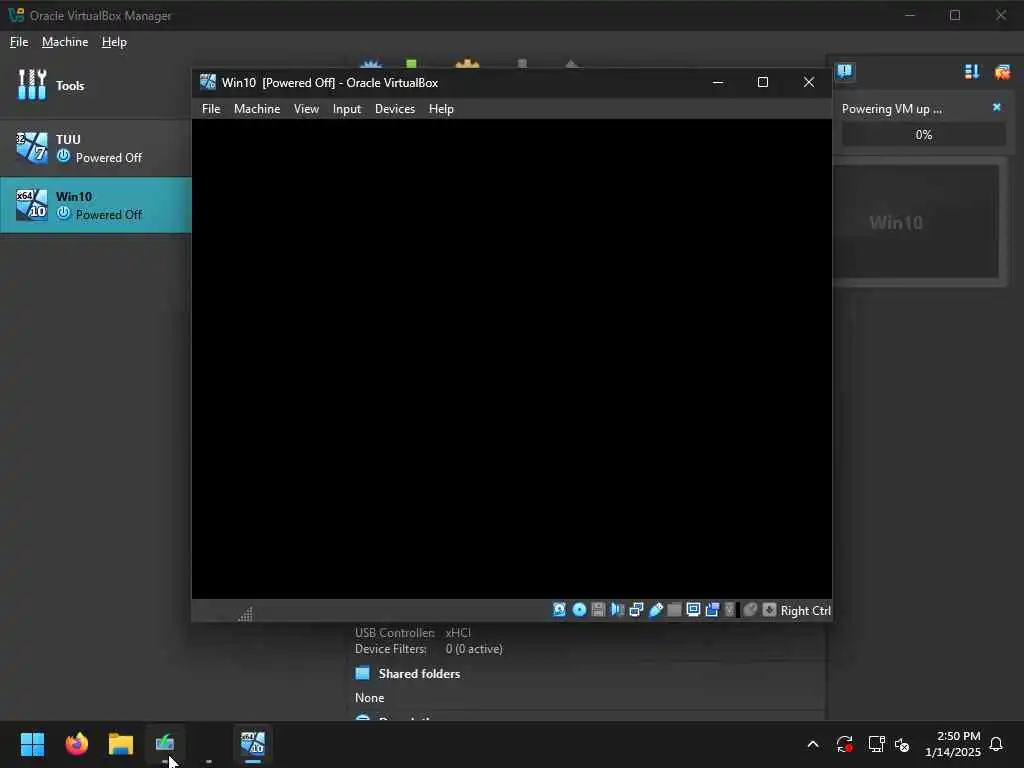Viewport: 1024px width, 768px height.
Task: Open Windows Start menu
Action: (33, 744)
